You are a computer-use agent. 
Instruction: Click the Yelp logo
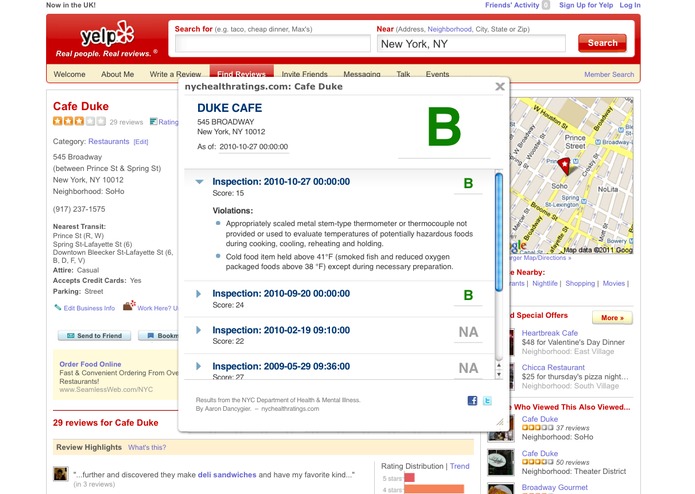pos(107,35)
